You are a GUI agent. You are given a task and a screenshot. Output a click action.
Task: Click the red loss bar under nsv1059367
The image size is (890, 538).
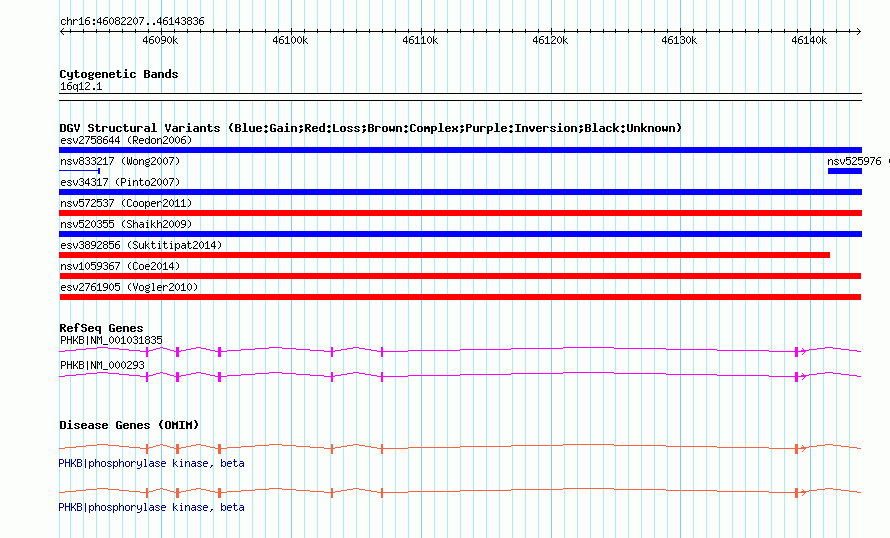460,276
